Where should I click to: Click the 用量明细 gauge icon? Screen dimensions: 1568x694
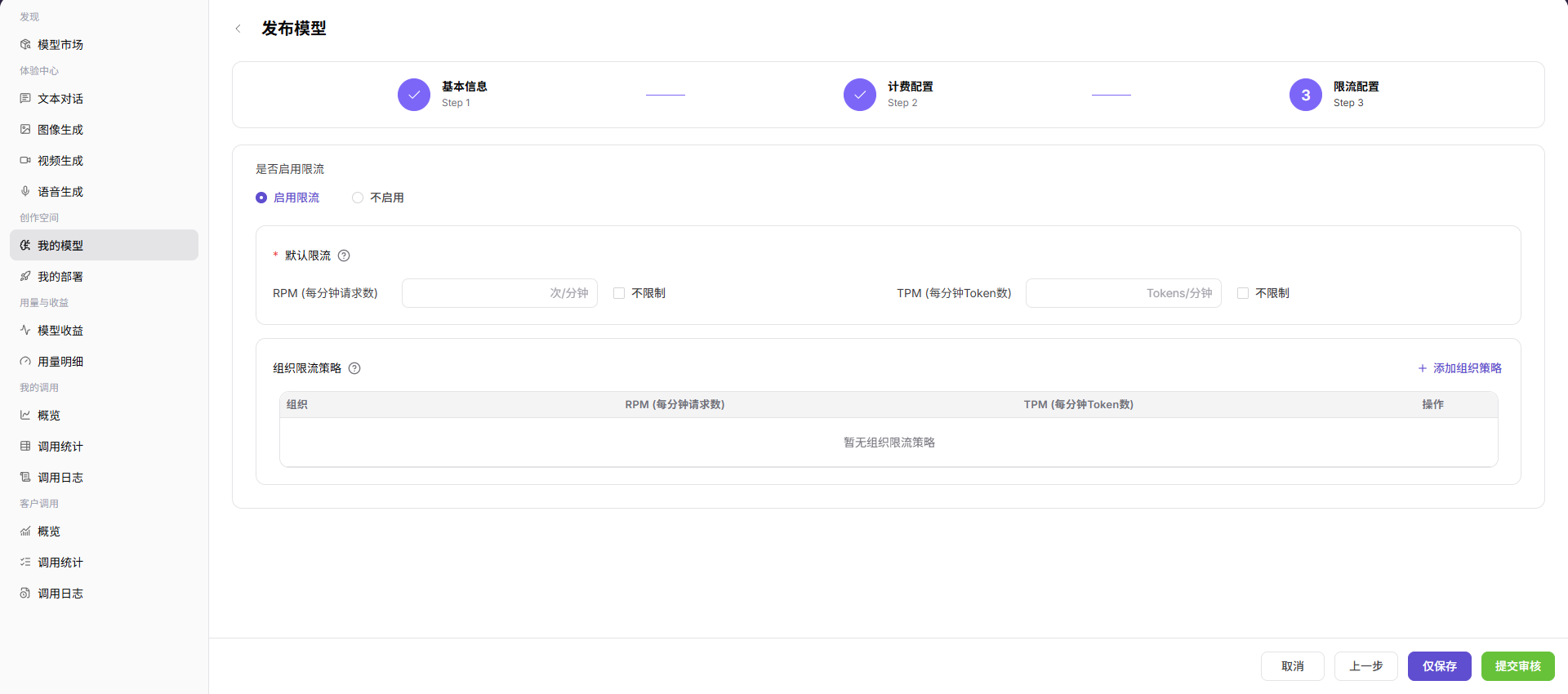pos(25,361)
